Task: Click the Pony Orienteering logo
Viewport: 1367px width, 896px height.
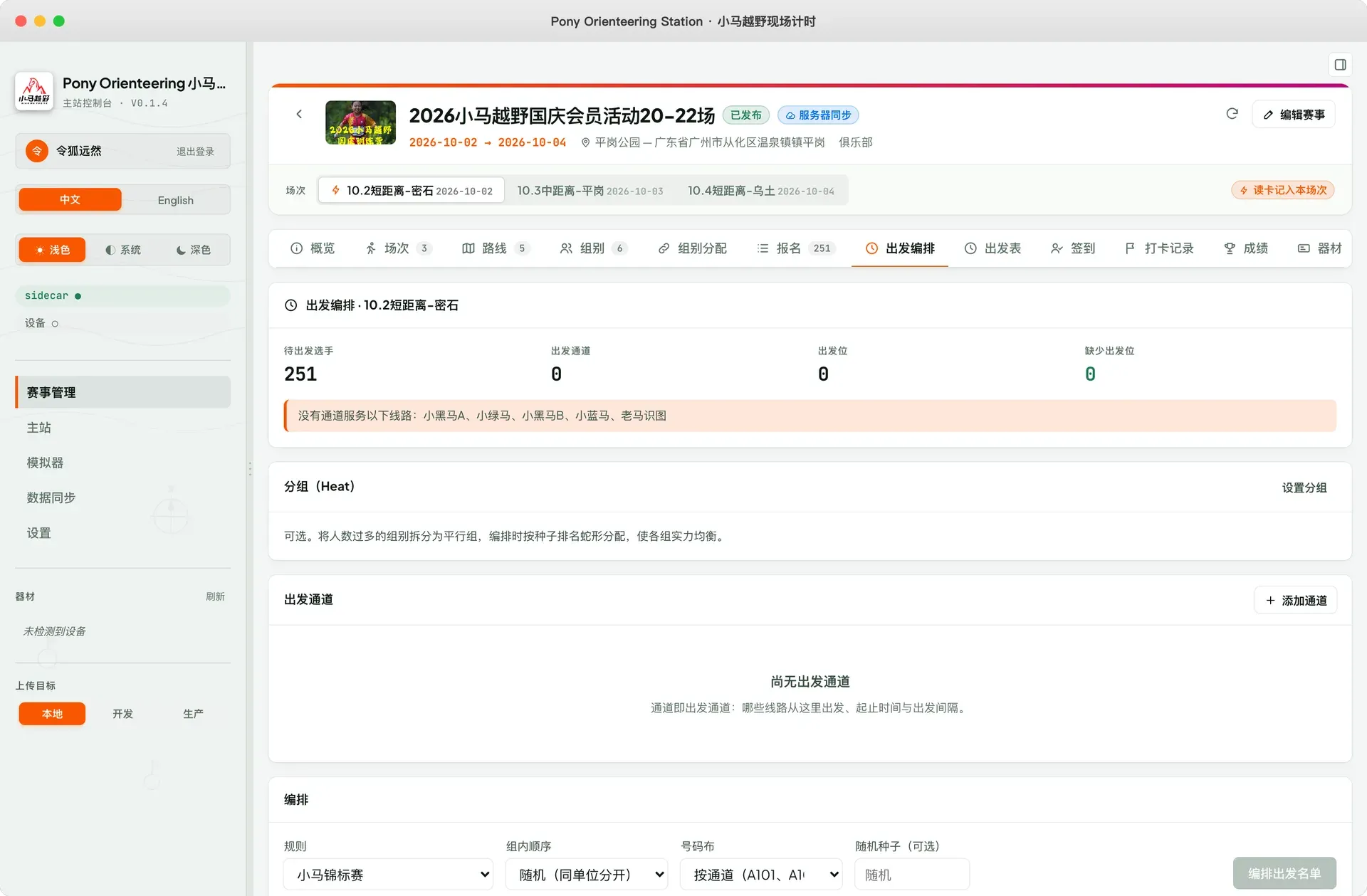Action: (34, 91)
